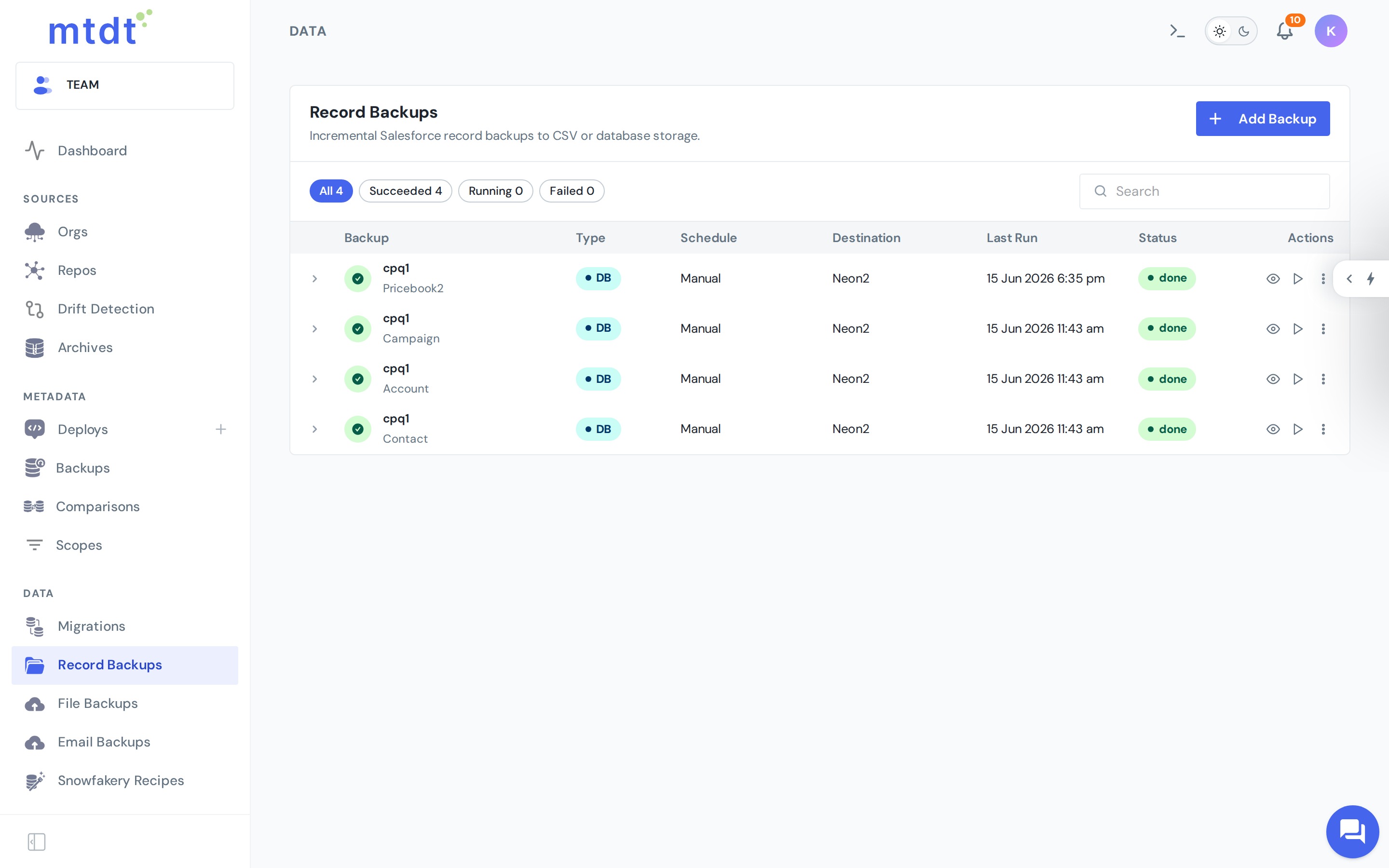This screenshot has width=1389, height=868.
Task: Click the Status column header
Action: [1157, 238]
